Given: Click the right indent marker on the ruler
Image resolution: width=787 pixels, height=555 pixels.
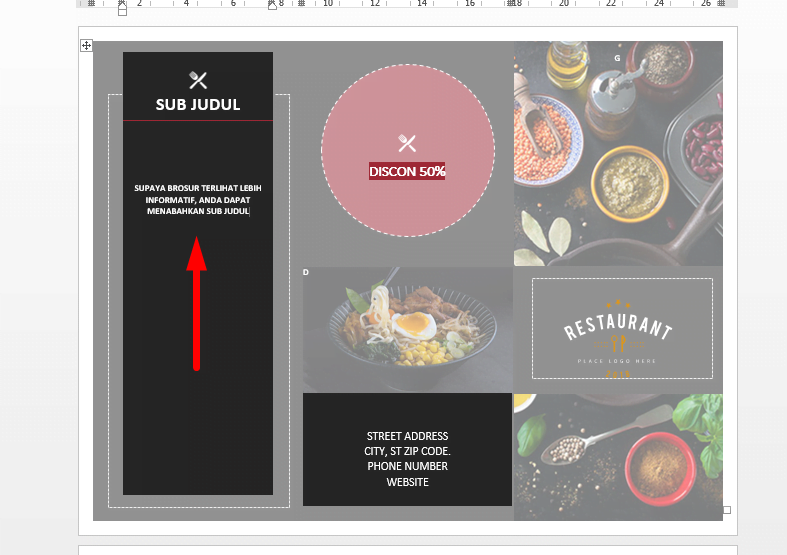Looking at the screenshot, I should tap(272, 5).
